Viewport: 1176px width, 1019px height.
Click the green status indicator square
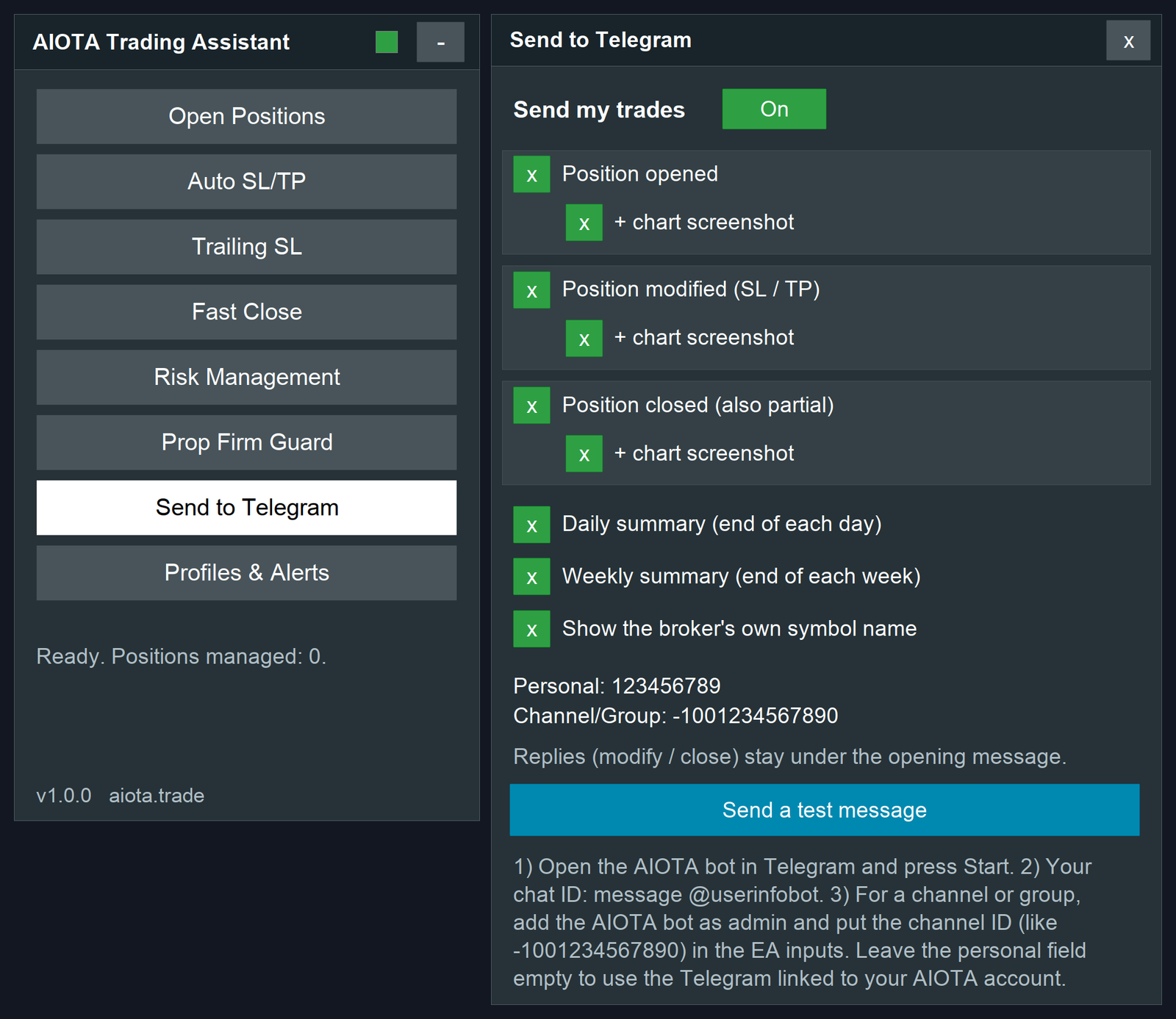(387, 42)
